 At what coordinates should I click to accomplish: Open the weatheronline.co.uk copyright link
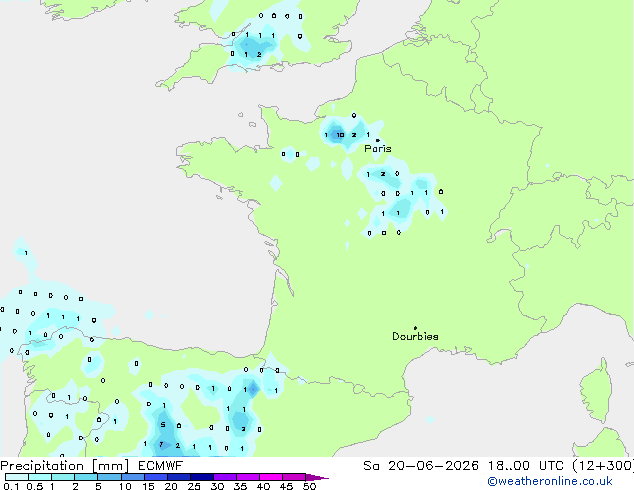[x=549, y=481]
